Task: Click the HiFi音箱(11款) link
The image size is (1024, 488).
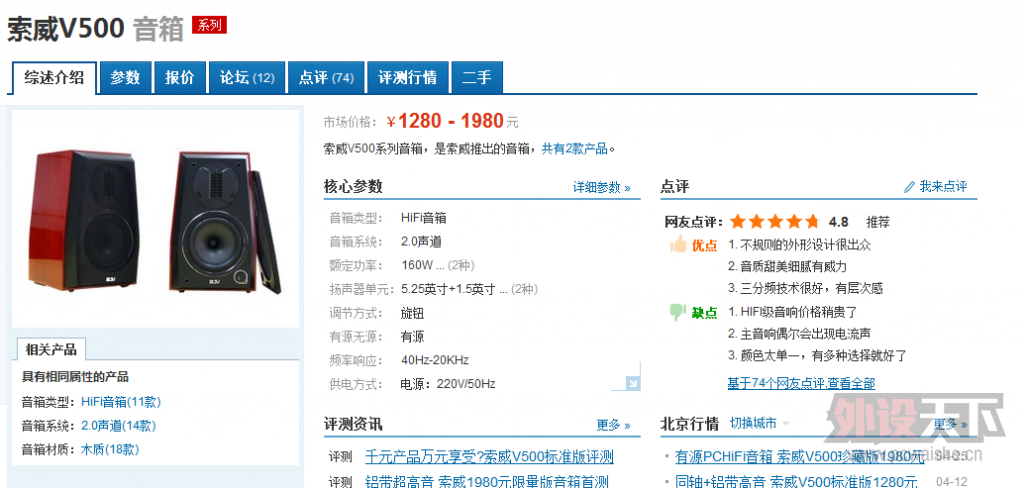Action: [121, 402]
